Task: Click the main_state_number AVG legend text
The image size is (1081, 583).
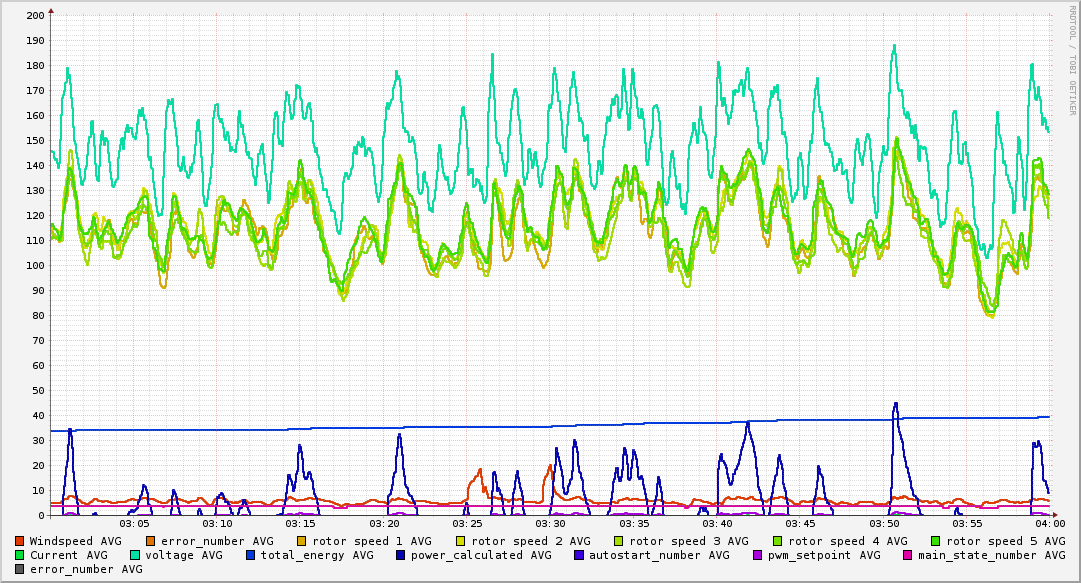Action: (991, 555)
